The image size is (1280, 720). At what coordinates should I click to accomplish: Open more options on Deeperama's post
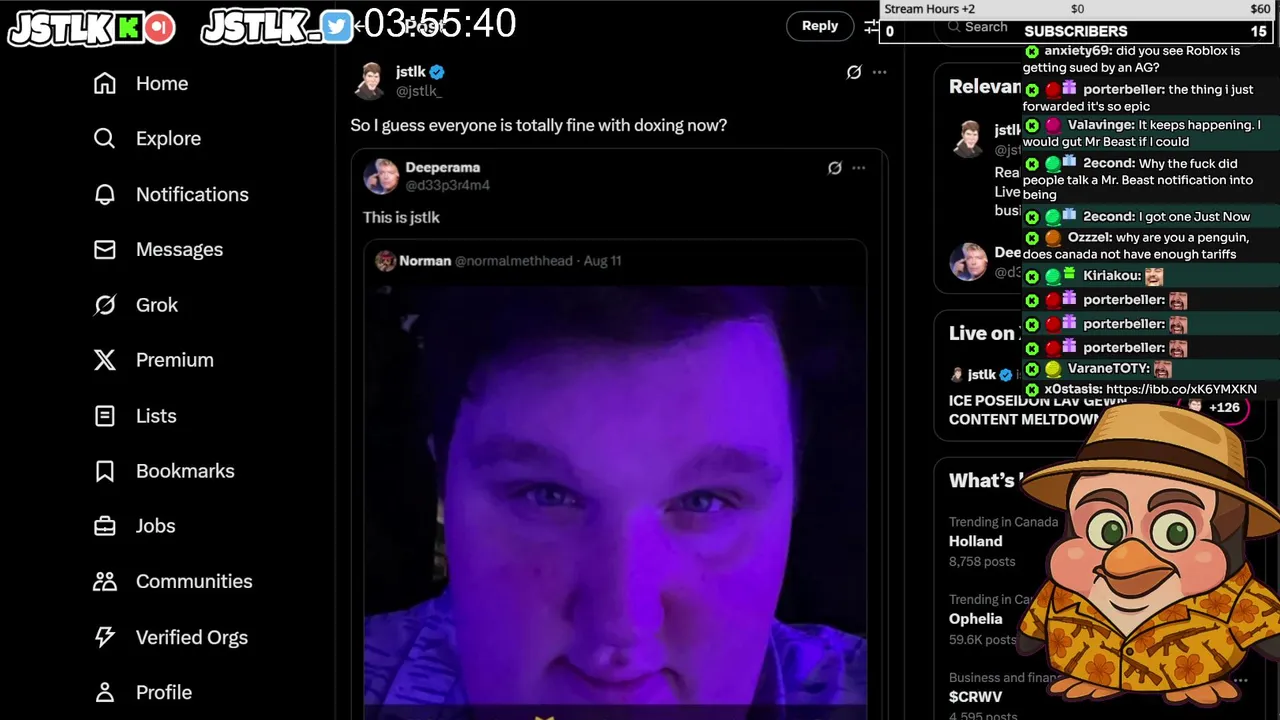(859, 168)
